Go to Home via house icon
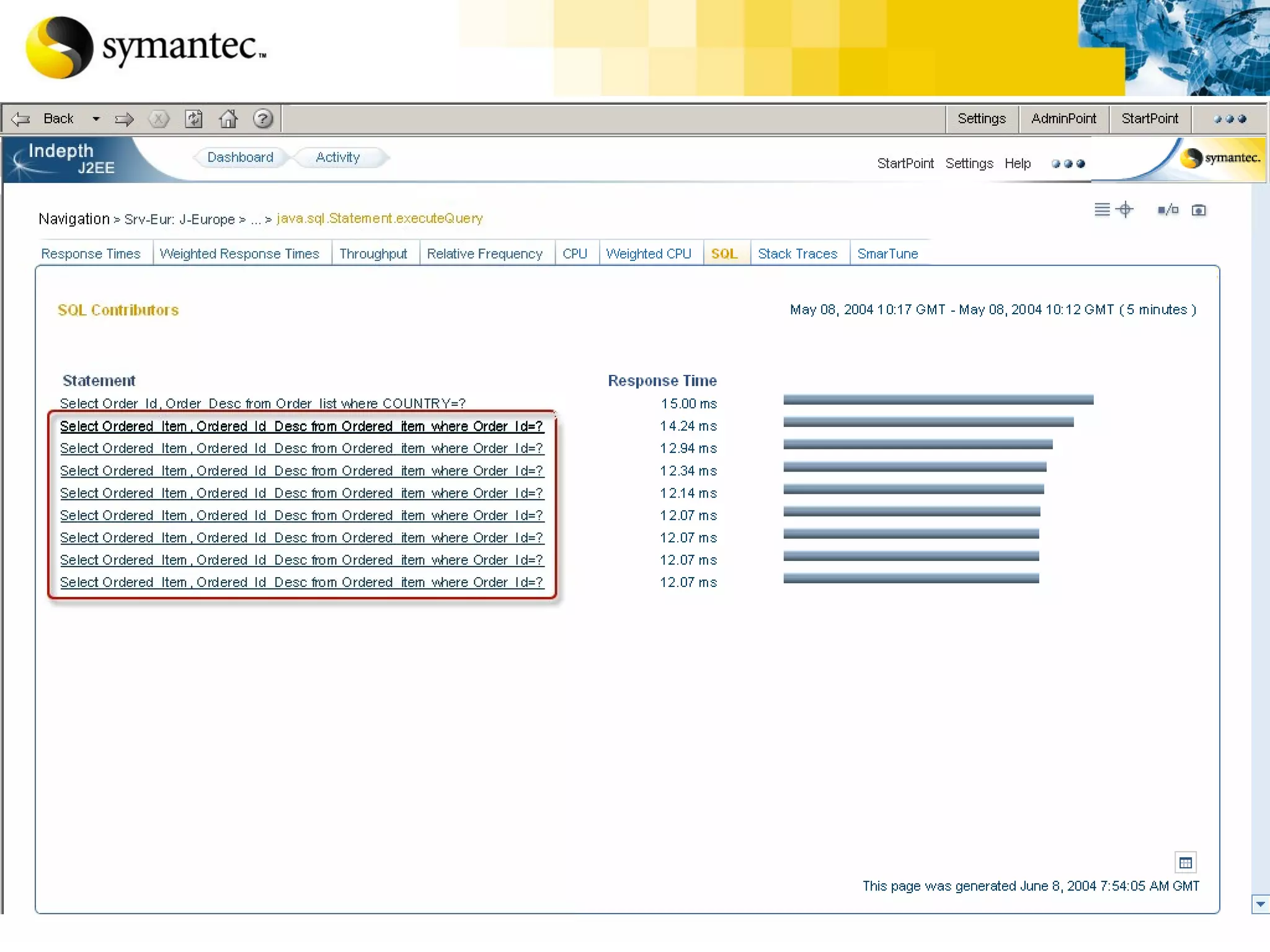The height and width of the screenshot is (952, 1270). click(x=228, y=119)
